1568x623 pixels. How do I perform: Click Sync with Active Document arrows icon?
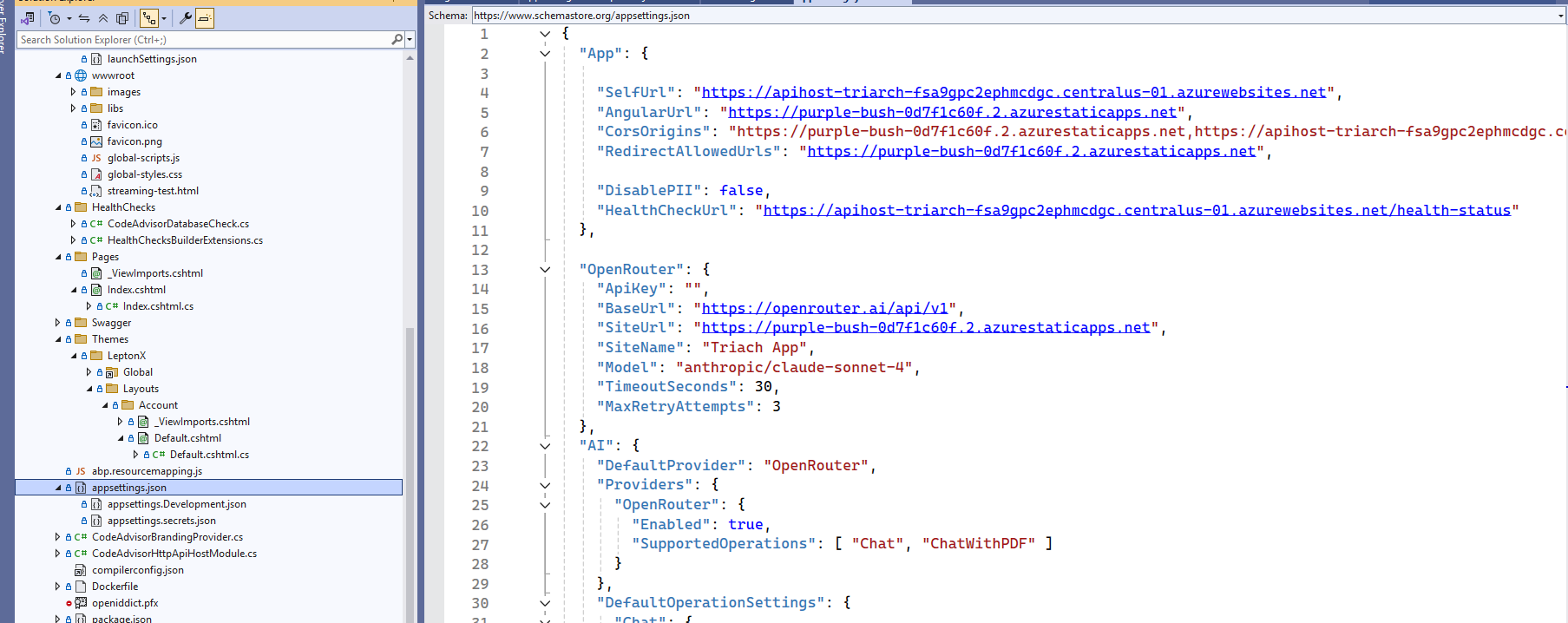tap(84, 18)
